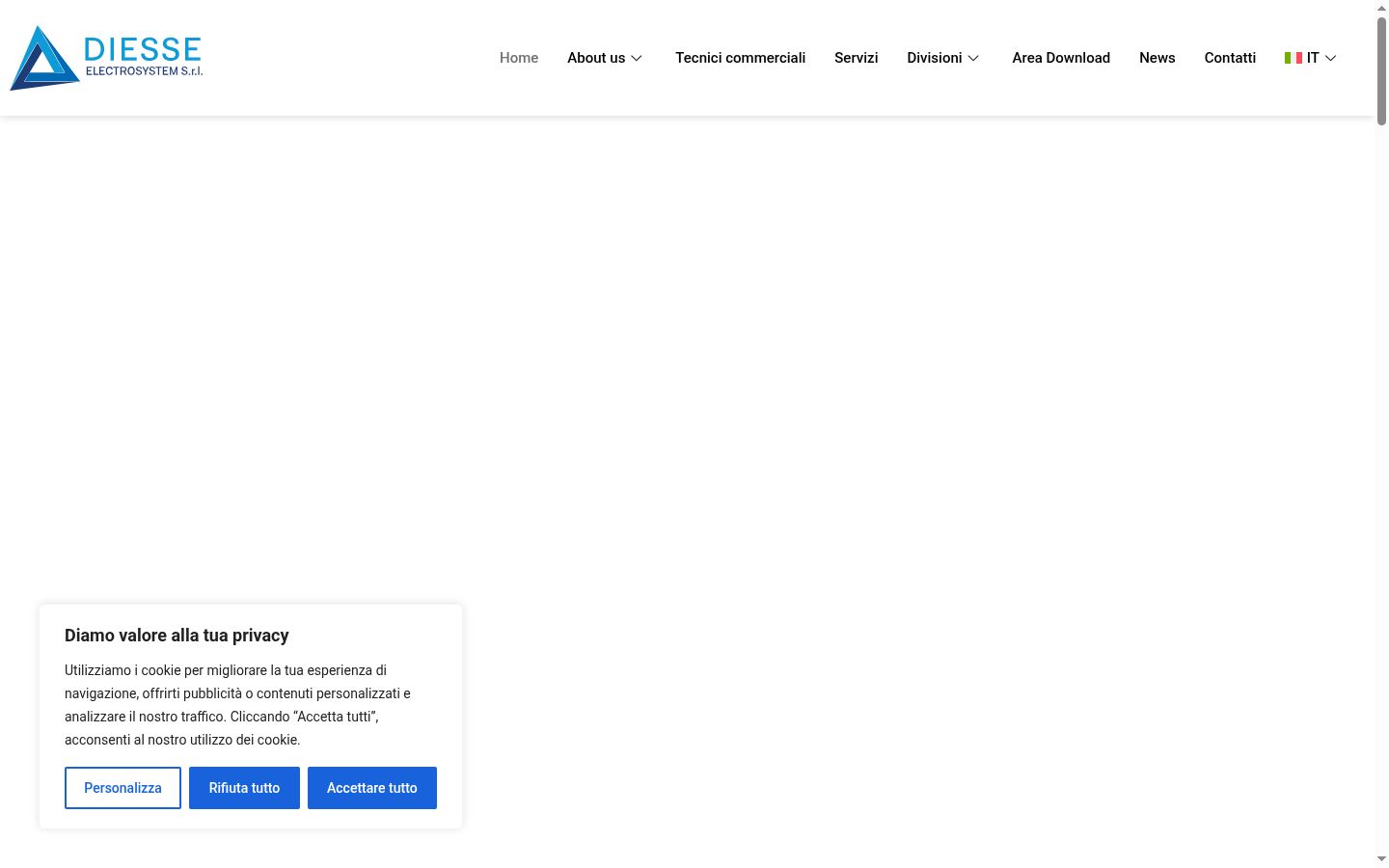Click the scrollbar down arrow
This screenshot has width=1389, height=868.
pyautogui.click(x=1381, y=859)
